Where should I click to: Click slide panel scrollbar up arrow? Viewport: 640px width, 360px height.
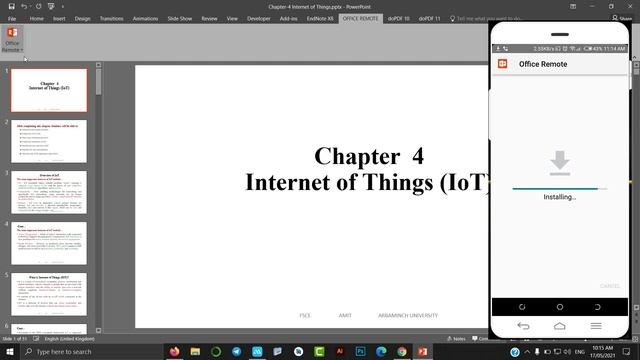point(98,65)
